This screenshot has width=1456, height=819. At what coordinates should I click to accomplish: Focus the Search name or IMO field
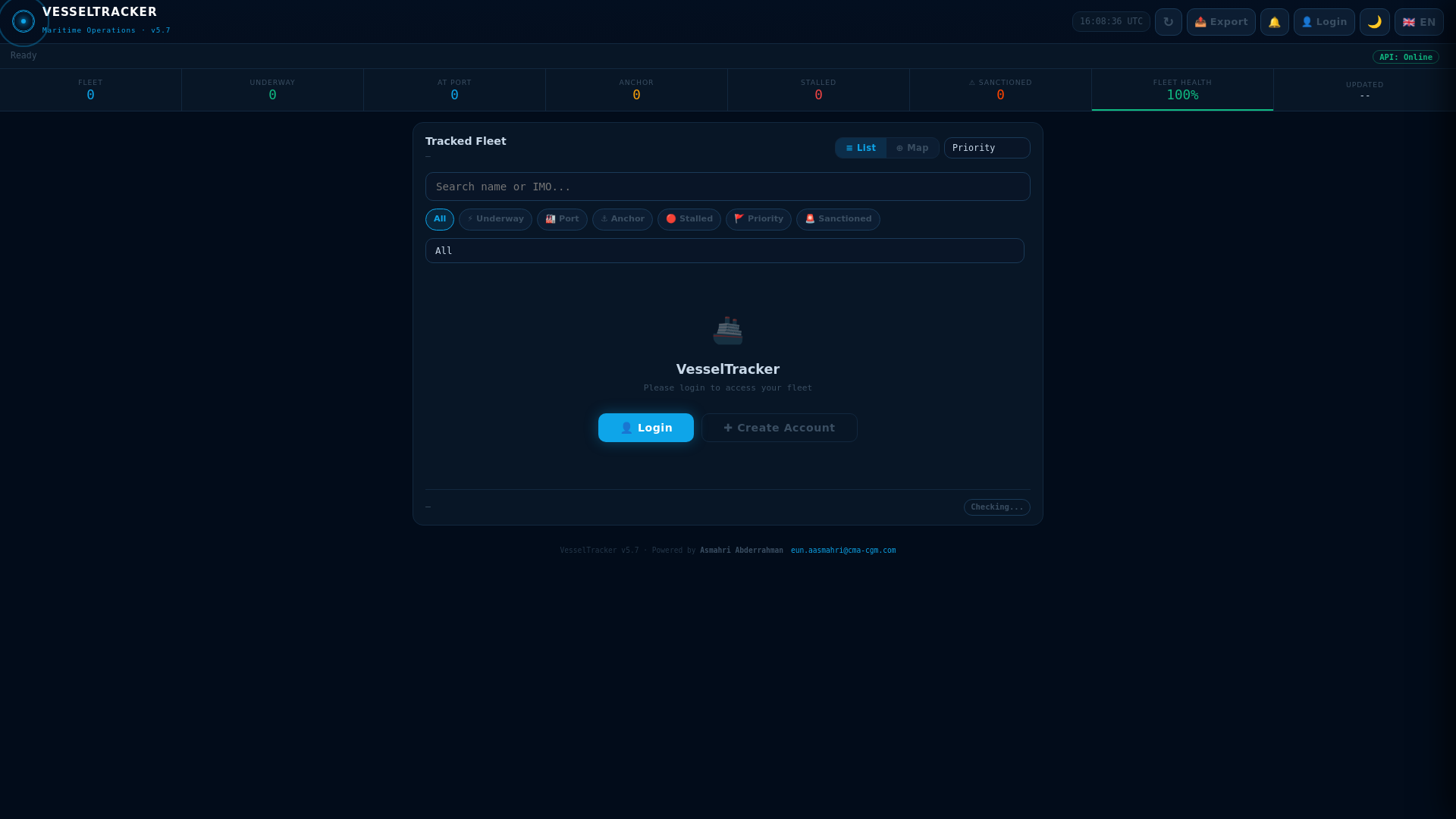point(727,187)
